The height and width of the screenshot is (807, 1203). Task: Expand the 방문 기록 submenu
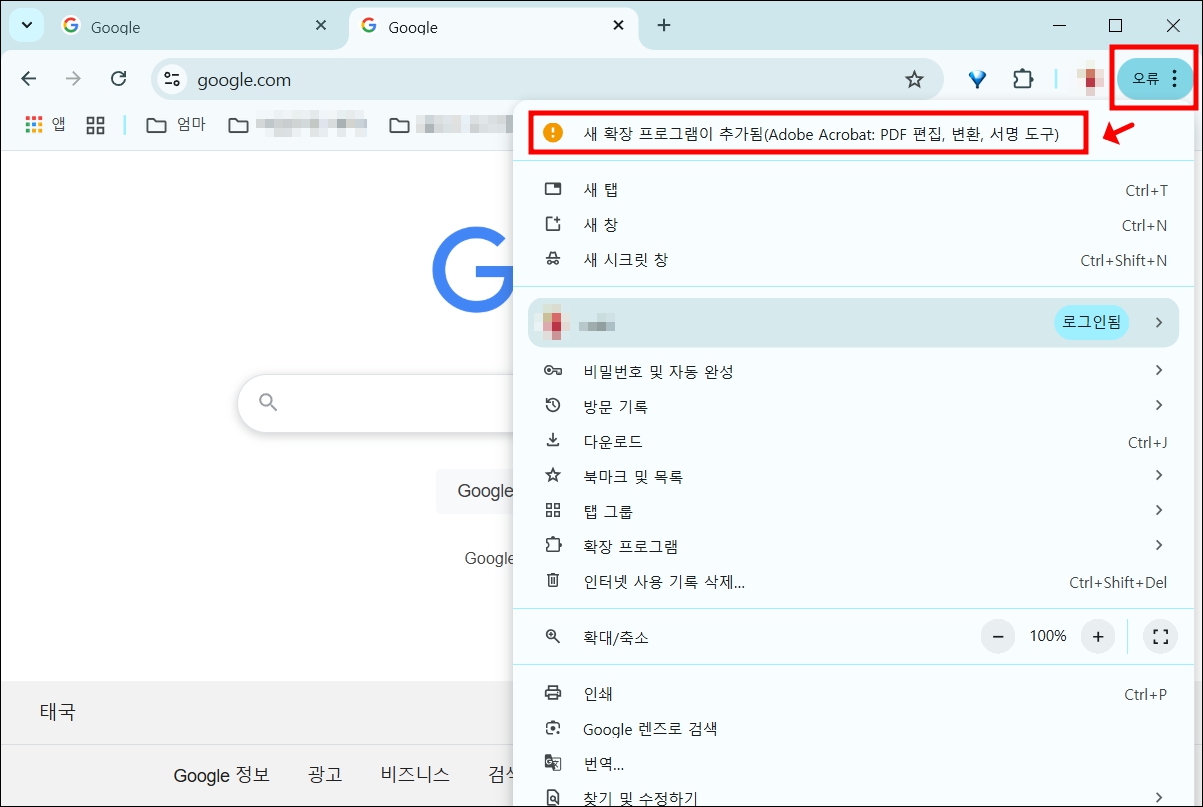(x=617, y=406)
